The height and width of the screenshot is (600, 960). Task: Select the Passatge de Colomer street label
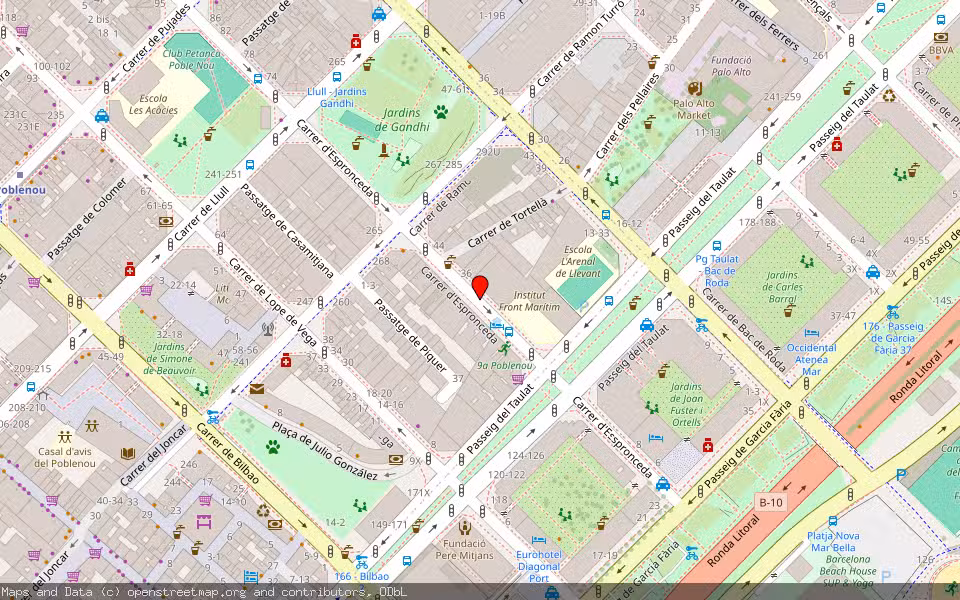click(88, 219)
